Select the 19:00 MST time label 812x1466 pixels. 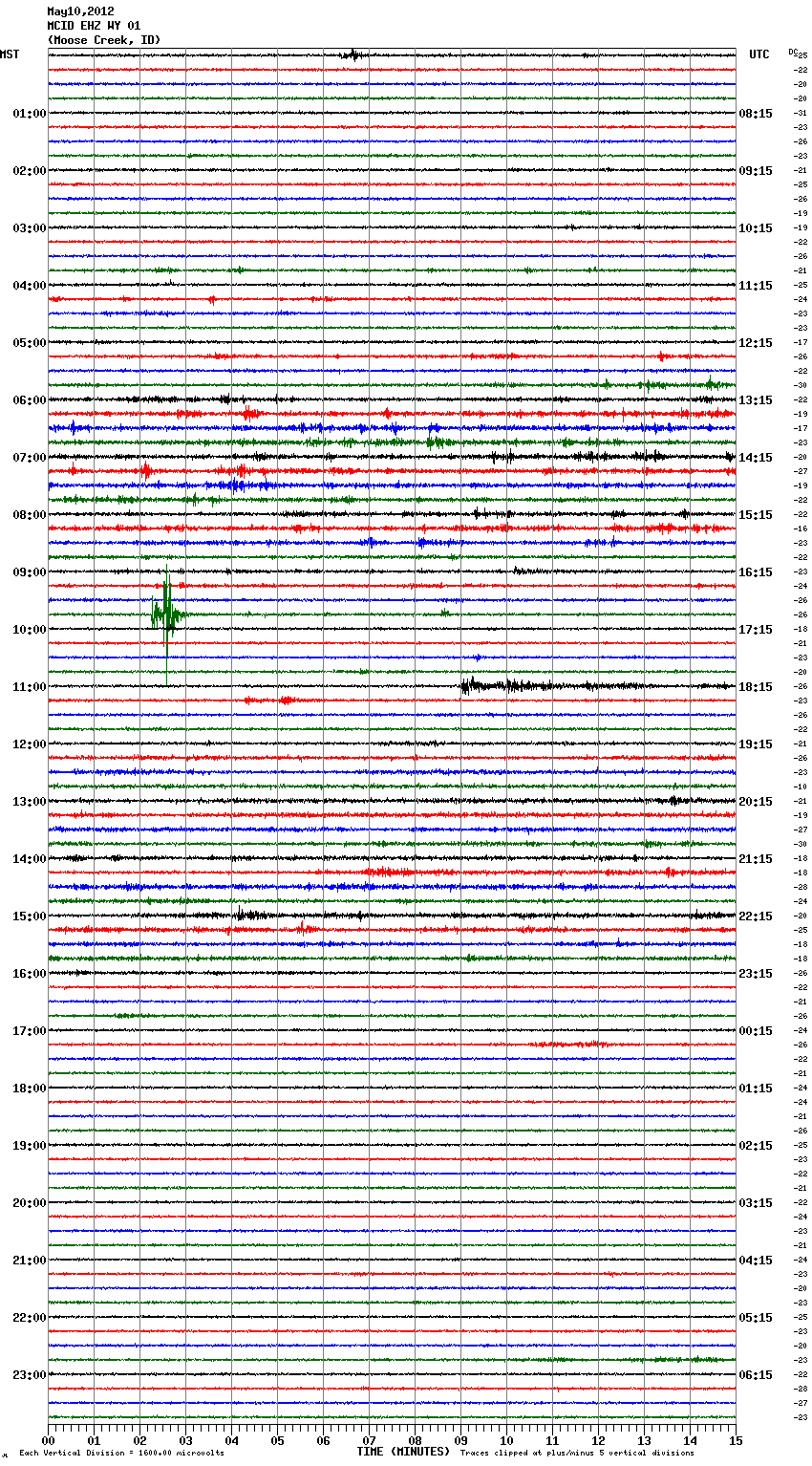click(x=30, y=1146)
